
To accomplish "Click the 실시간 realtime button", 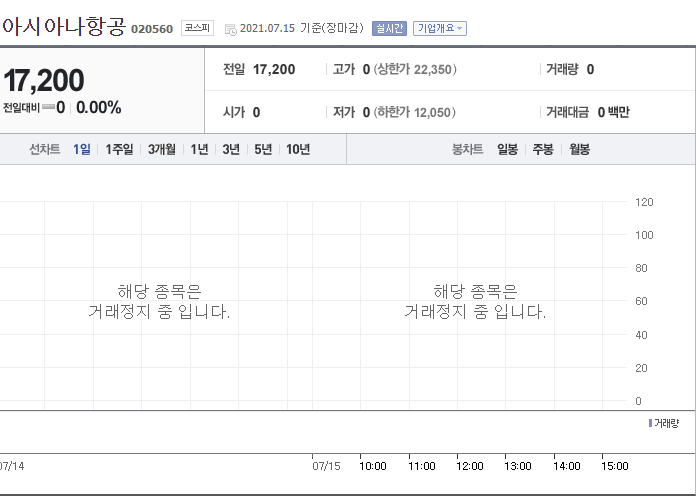I will (389, 28).
